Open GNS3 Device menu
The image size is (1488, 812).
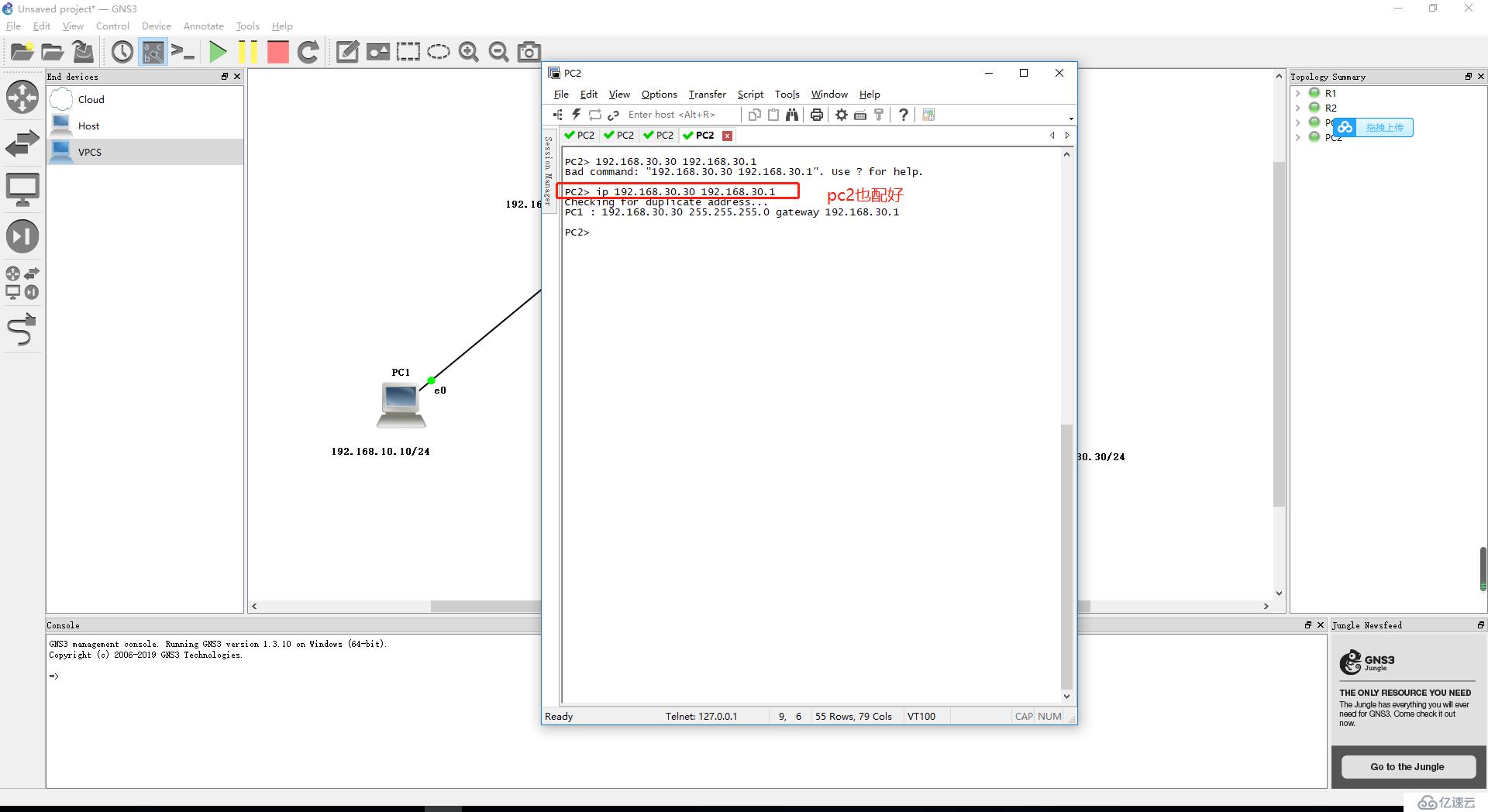156,26
